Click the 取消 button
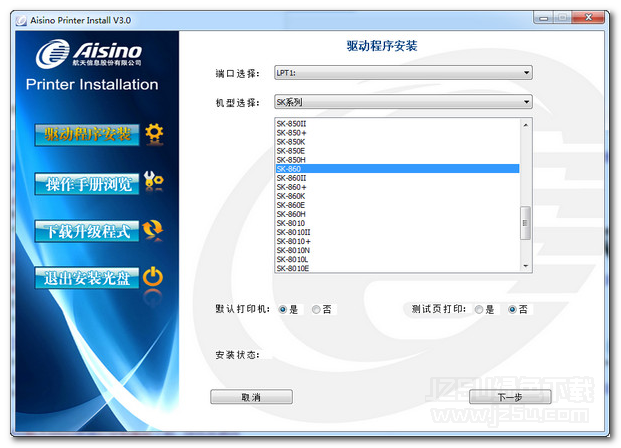Image resolution: width=621 pixels, height=448 pixels. click(251, 397)
